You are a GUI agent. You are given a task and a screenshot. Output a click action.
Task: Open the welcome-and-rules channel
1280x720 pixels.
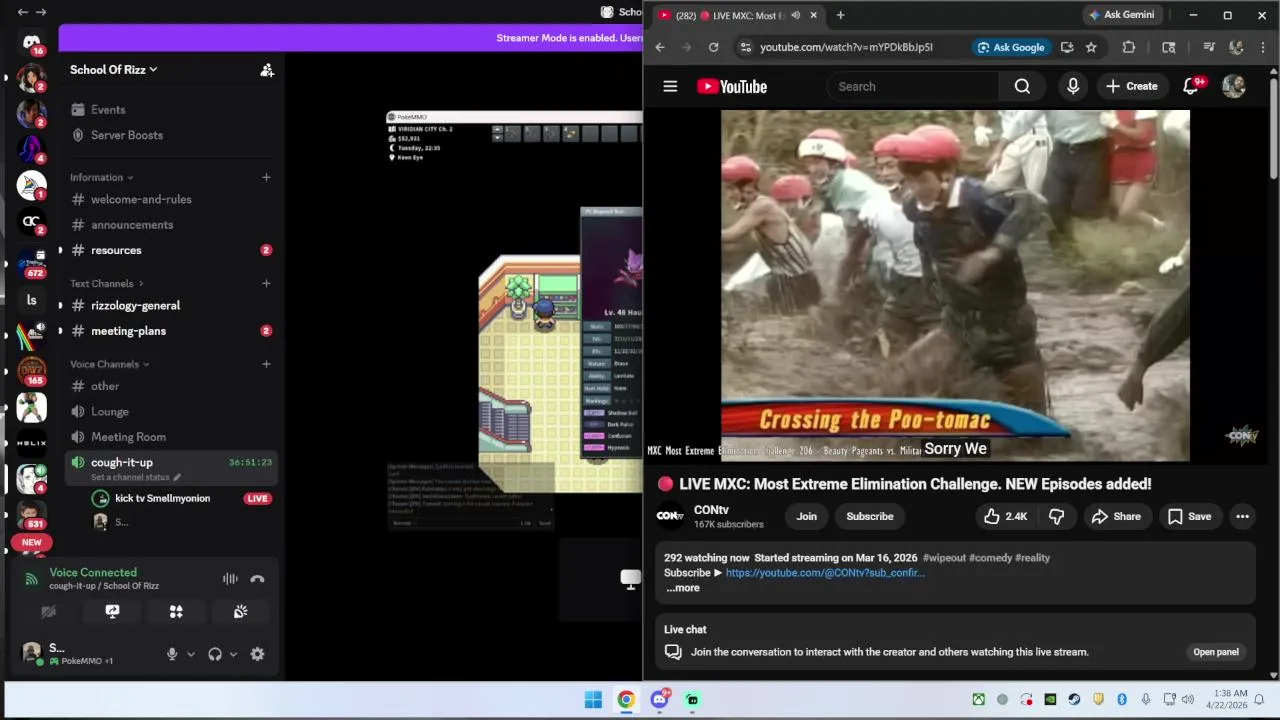click(x=141, y=199)
